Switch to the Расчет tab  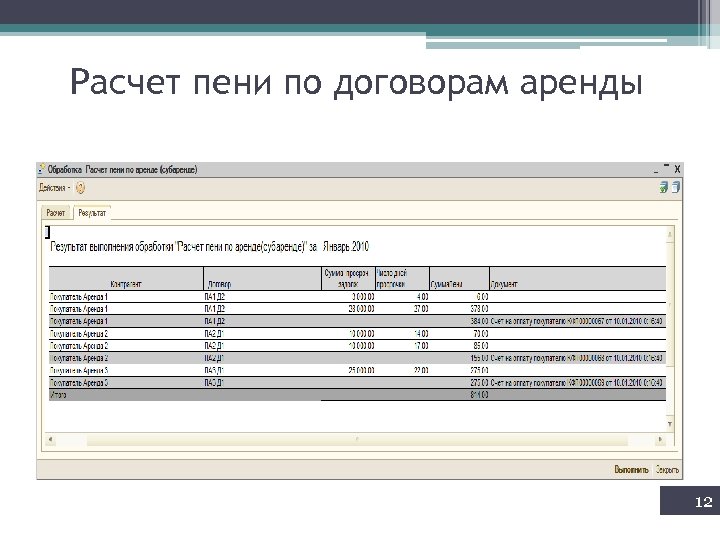click(56, 213)
